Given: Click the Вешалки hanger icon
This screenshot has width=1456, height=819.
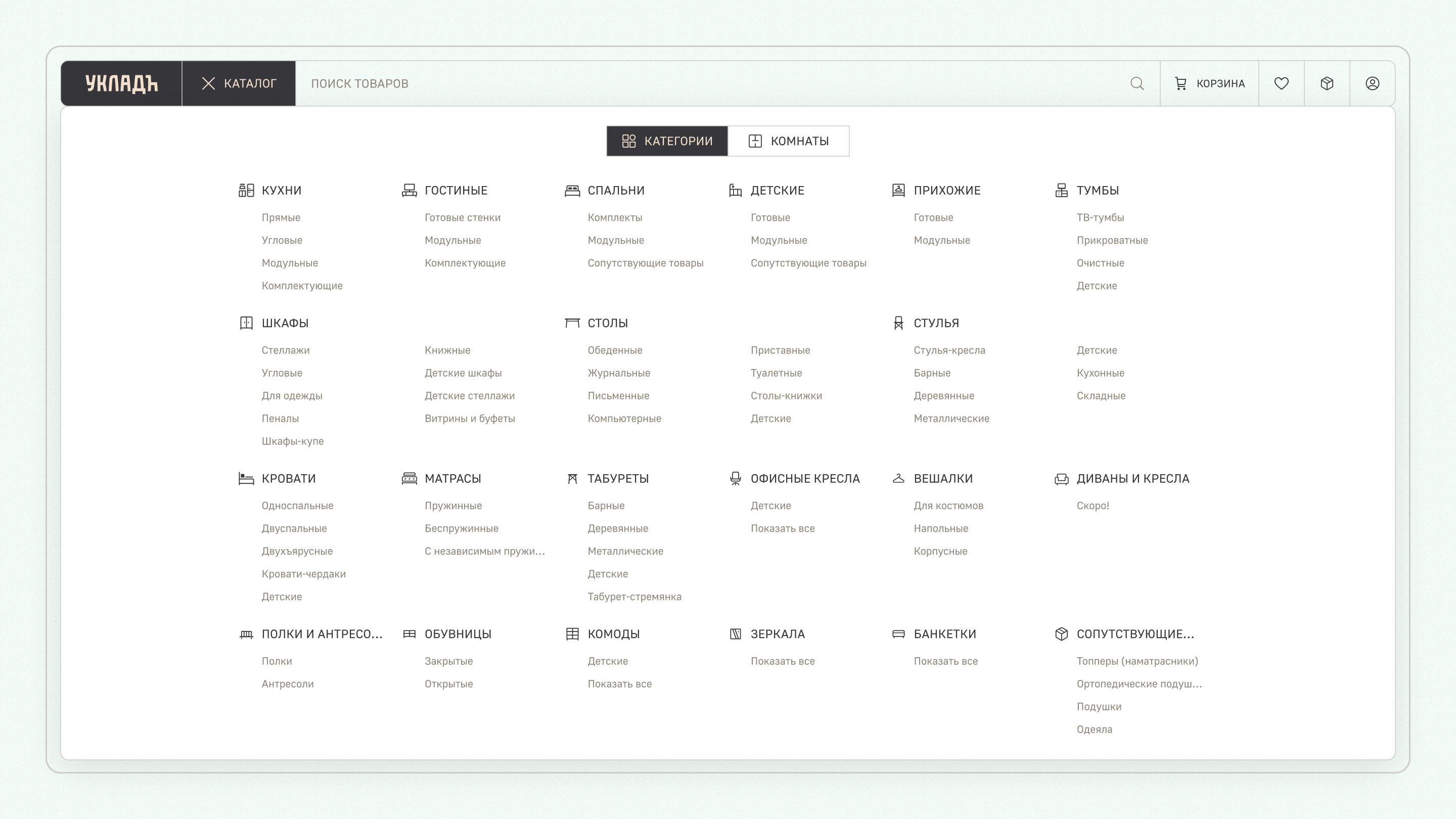Looking at the screenshot, I should tap(898, 479).
